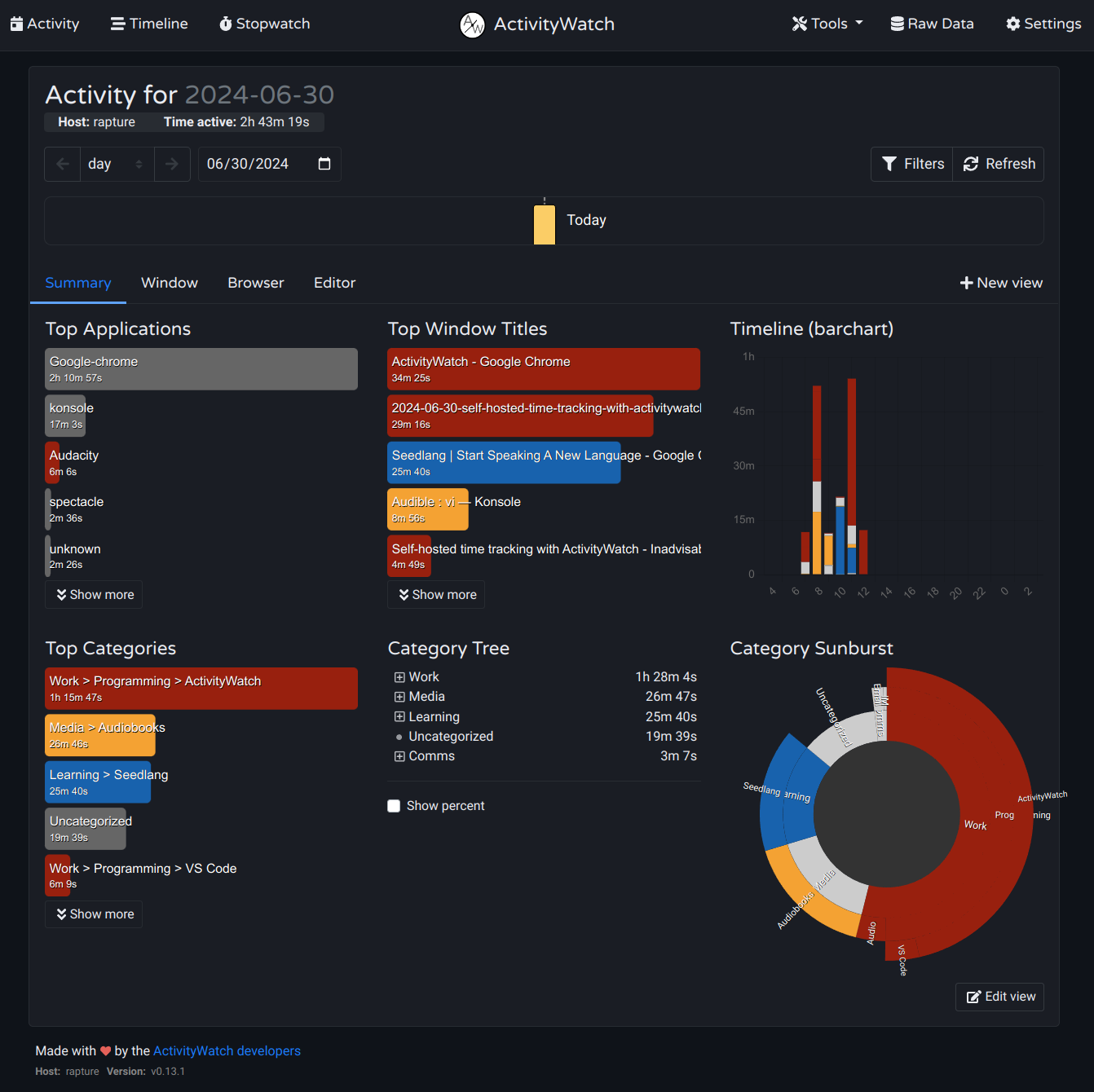Open the date picker calendar icon
1094x1092 pixels.
pyautogui.click(x=324, y=164)
